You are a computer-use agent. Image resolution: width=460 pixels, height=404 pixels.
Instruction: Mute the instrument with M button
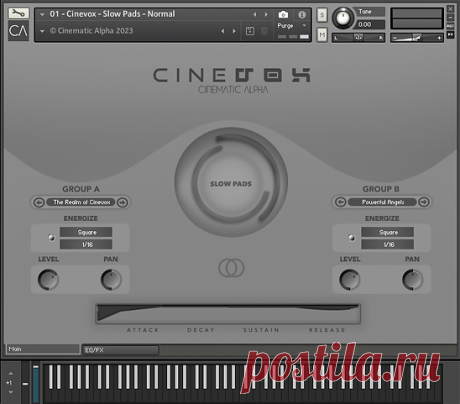pyautogui.click(x=322, y=35)
